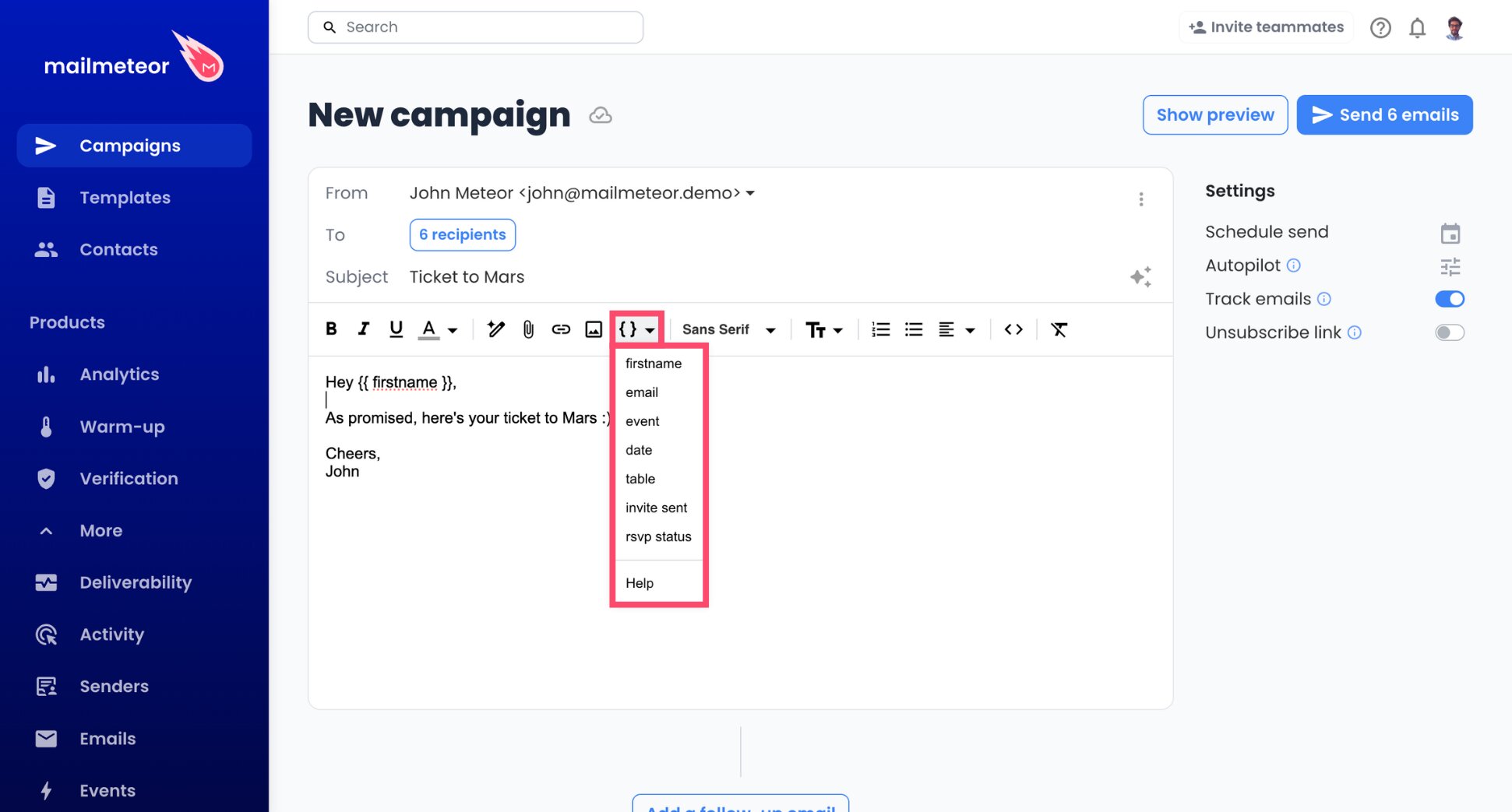Insert an image into the email

594,329
